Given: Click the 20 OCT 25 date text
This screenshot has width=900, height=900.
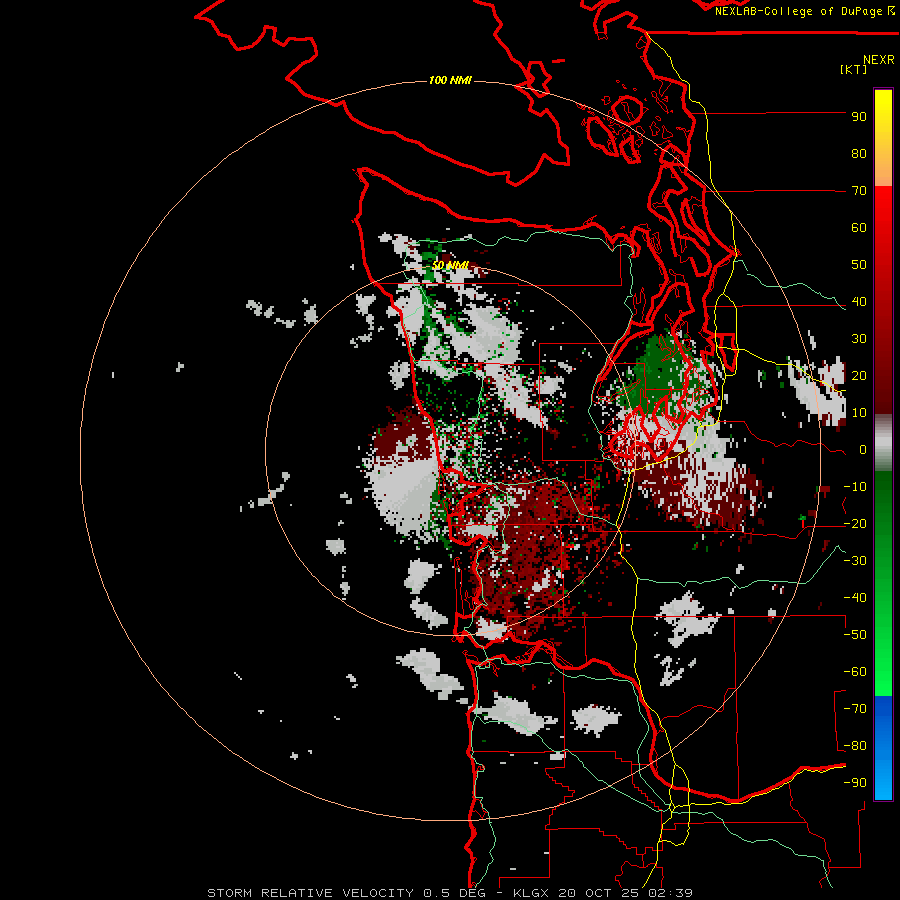Looking at the screenshot, I should [598, 893].
